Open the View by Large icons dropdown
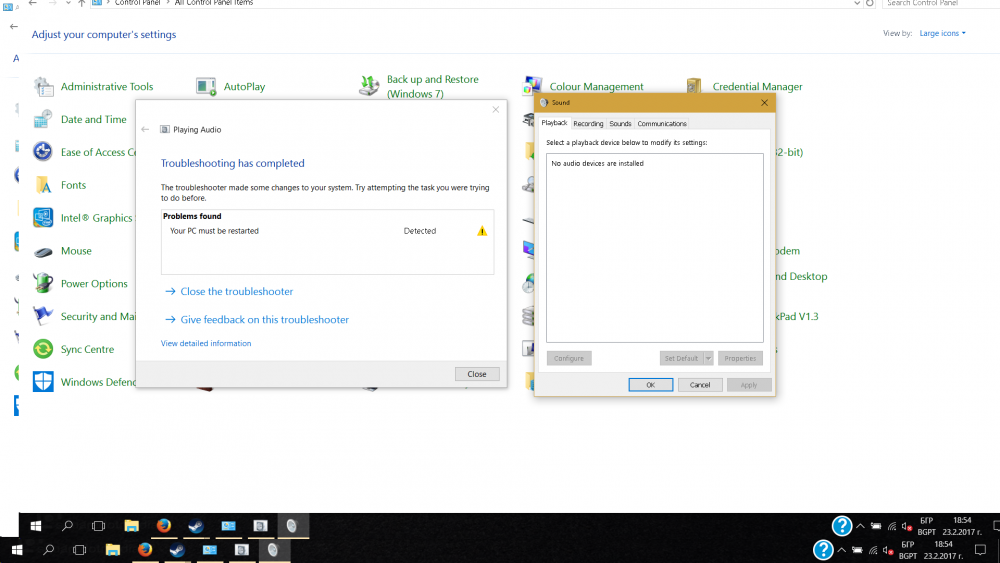1000x563 pixels. click(x=942, y=33)
